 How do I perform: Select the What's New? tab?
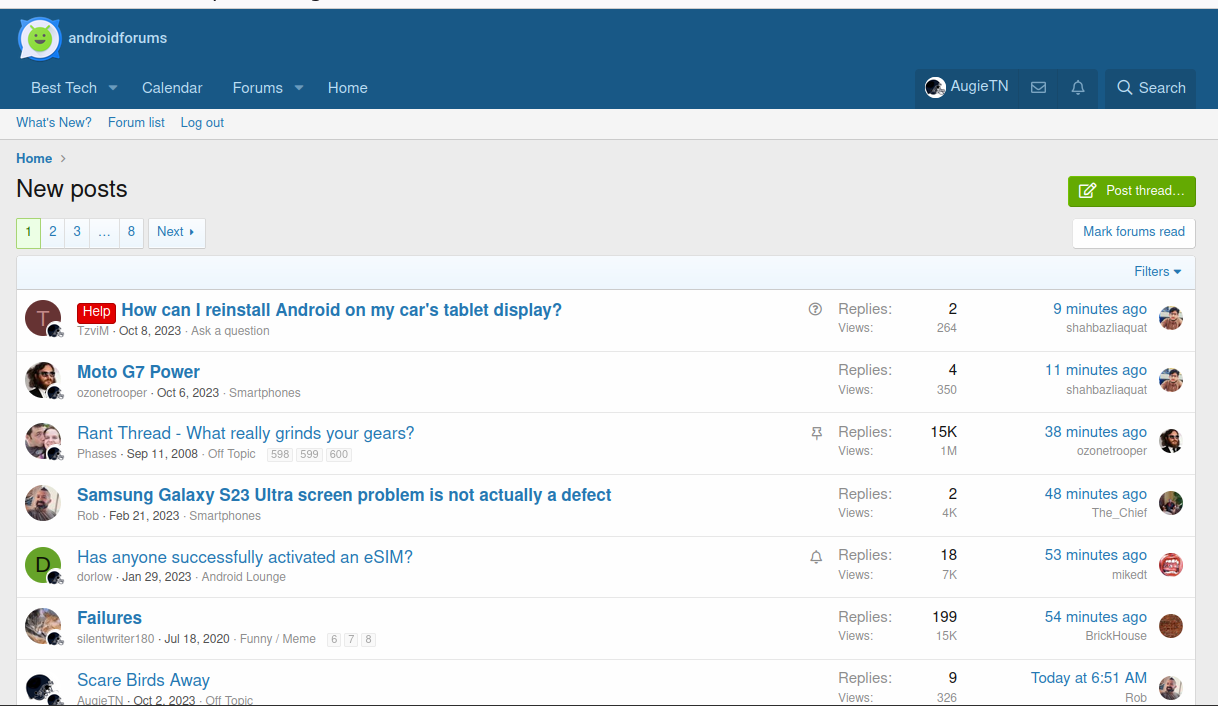pos(54,123)
